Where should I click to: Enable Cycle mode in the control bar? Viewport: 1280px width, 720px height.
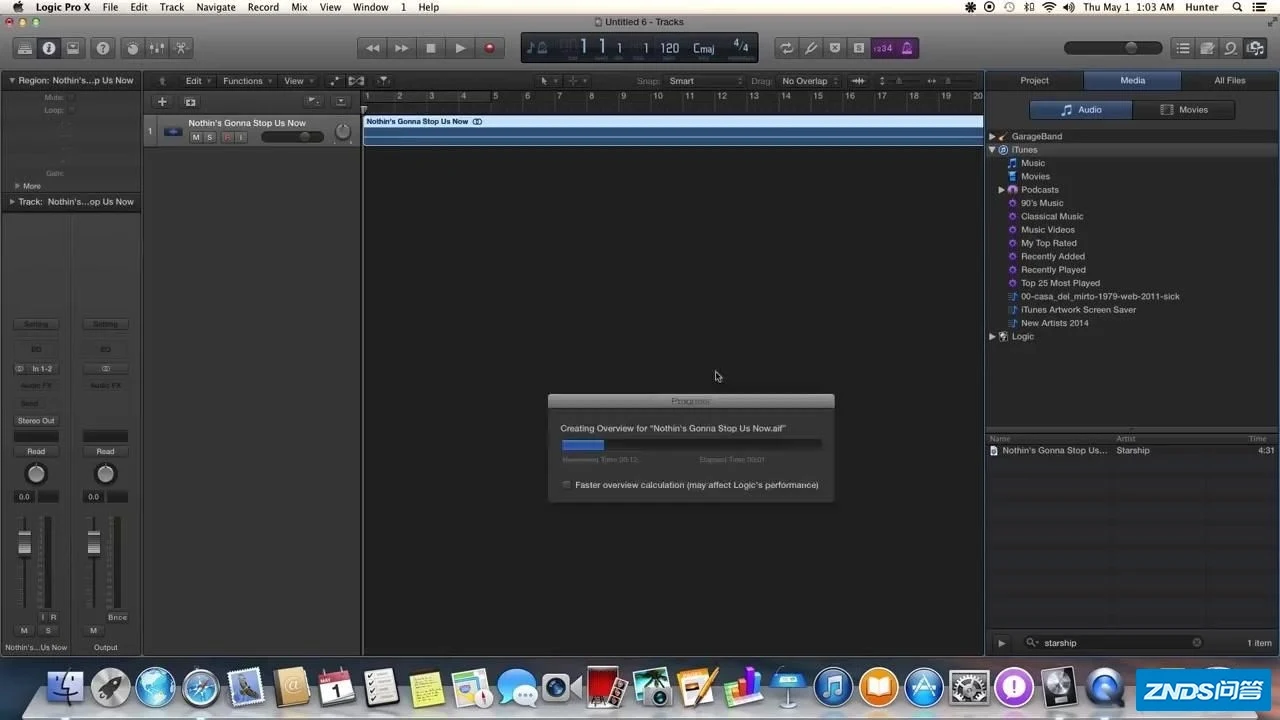(786, 48)
